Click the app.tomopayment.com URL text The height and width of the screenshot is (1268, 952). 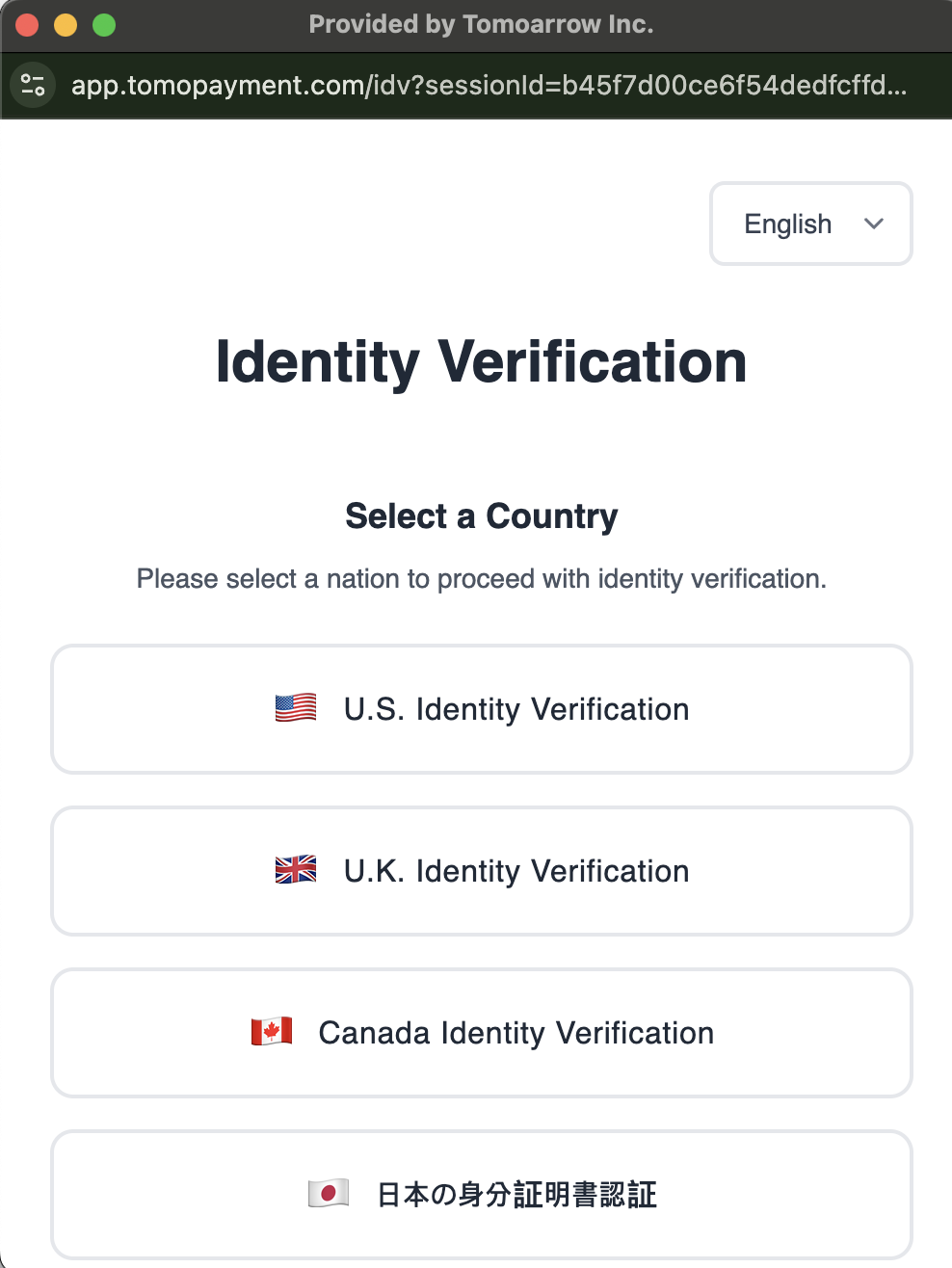(488, 85)
